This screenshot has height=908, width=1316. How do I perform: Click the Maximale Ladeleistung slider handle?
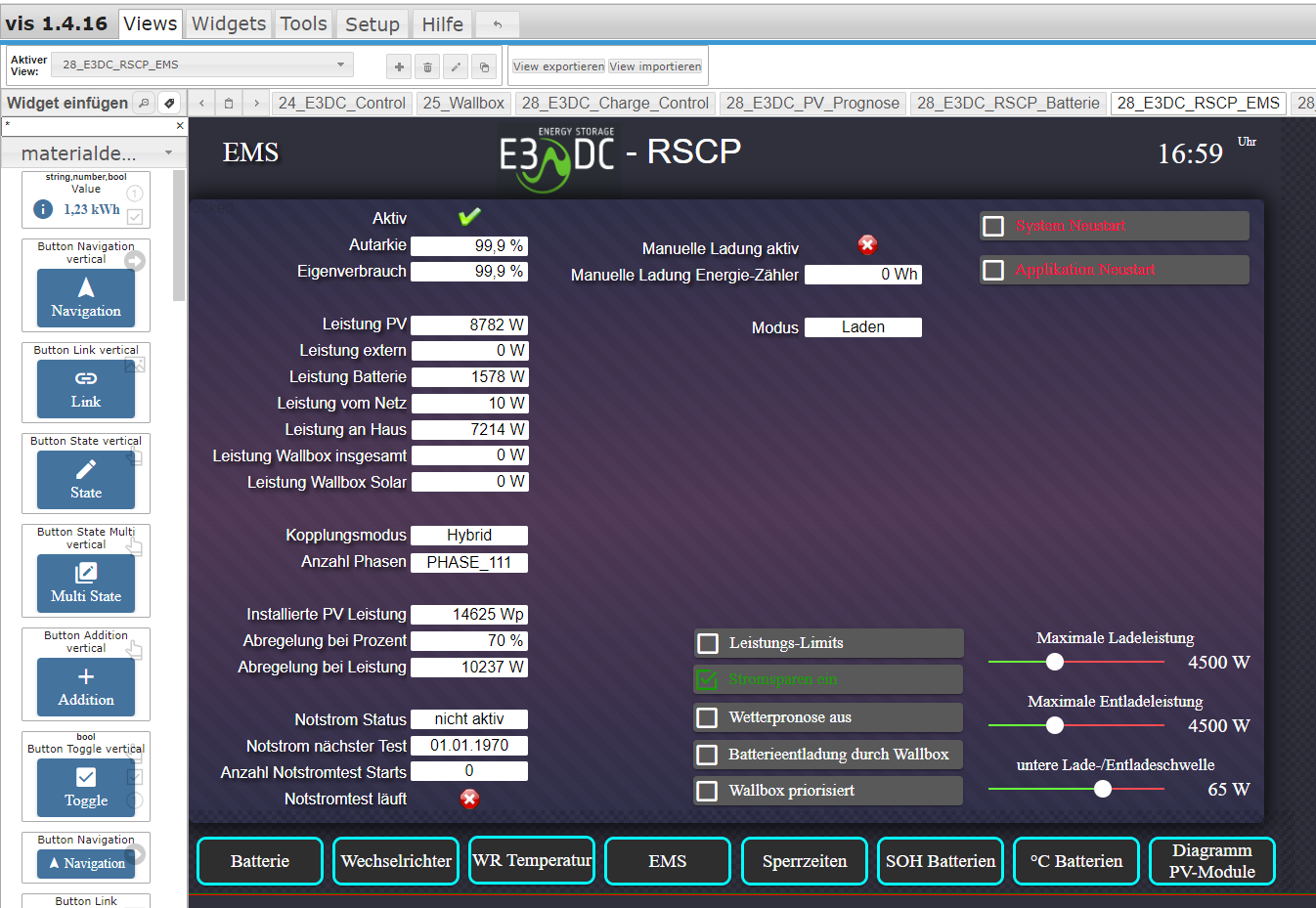tap(1054, 662)
